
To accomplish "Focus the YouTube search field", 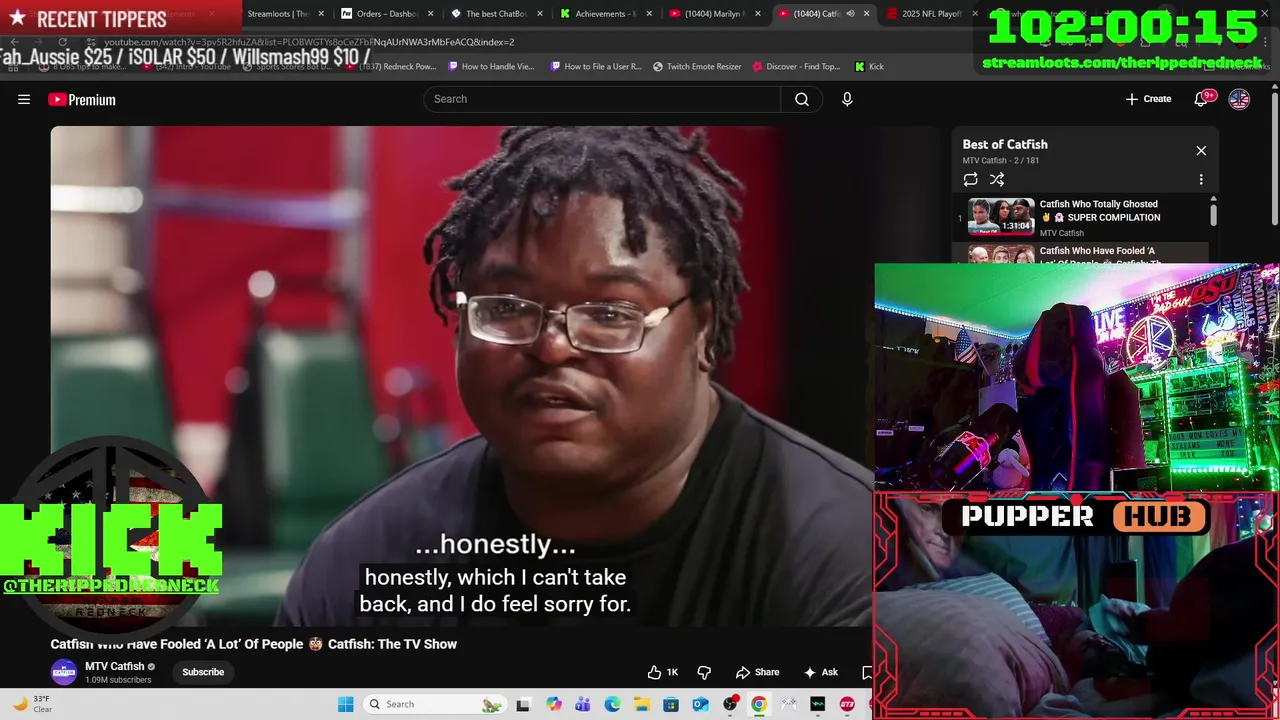I will [x=603, y=99].
